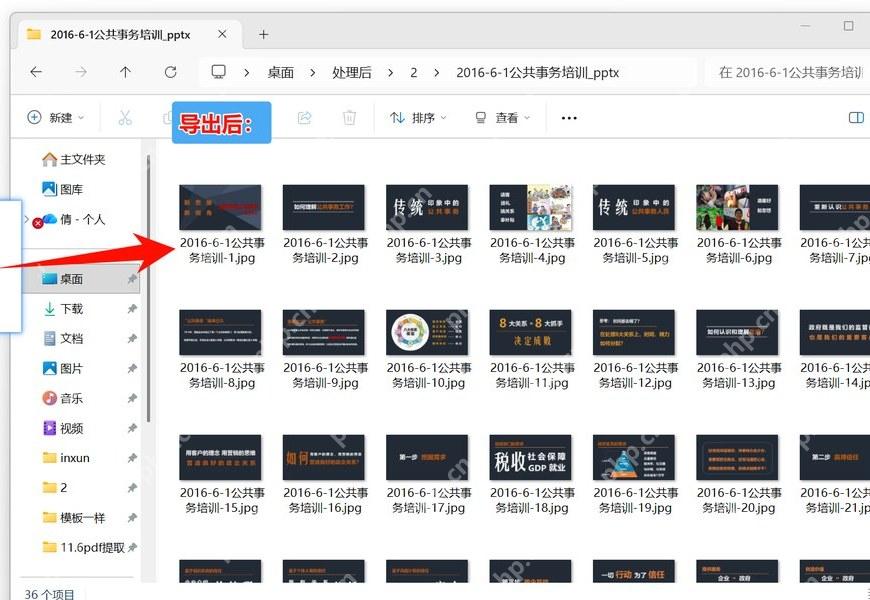Click the pin icon next to inxun
Image resolution: width=870 pixels, height=600 pixels.
pyautogui.click(x=132, y=458)
